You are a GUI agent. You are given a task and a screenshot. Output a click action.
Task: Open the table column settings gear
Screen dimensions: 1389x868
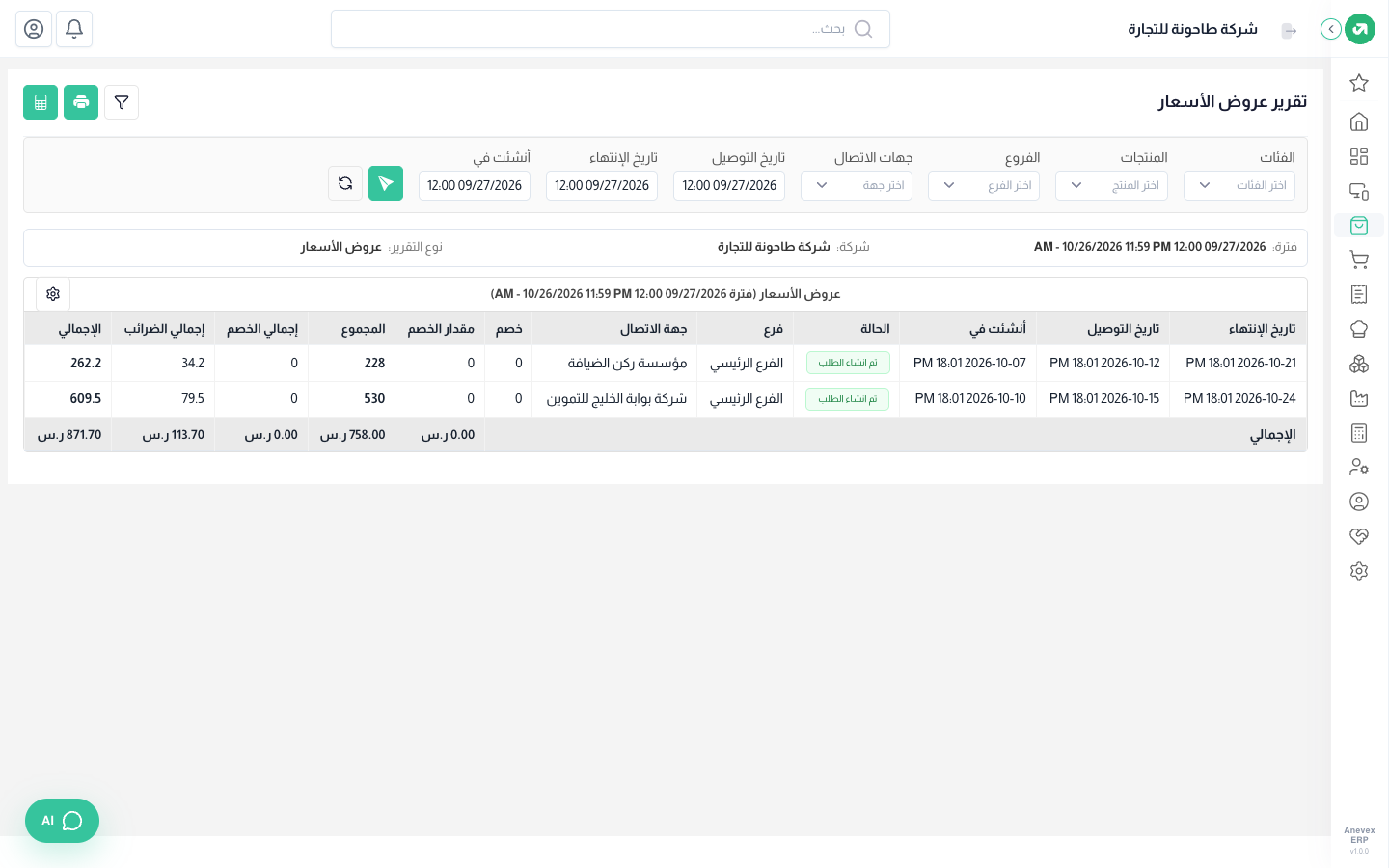tap(53, 294)
